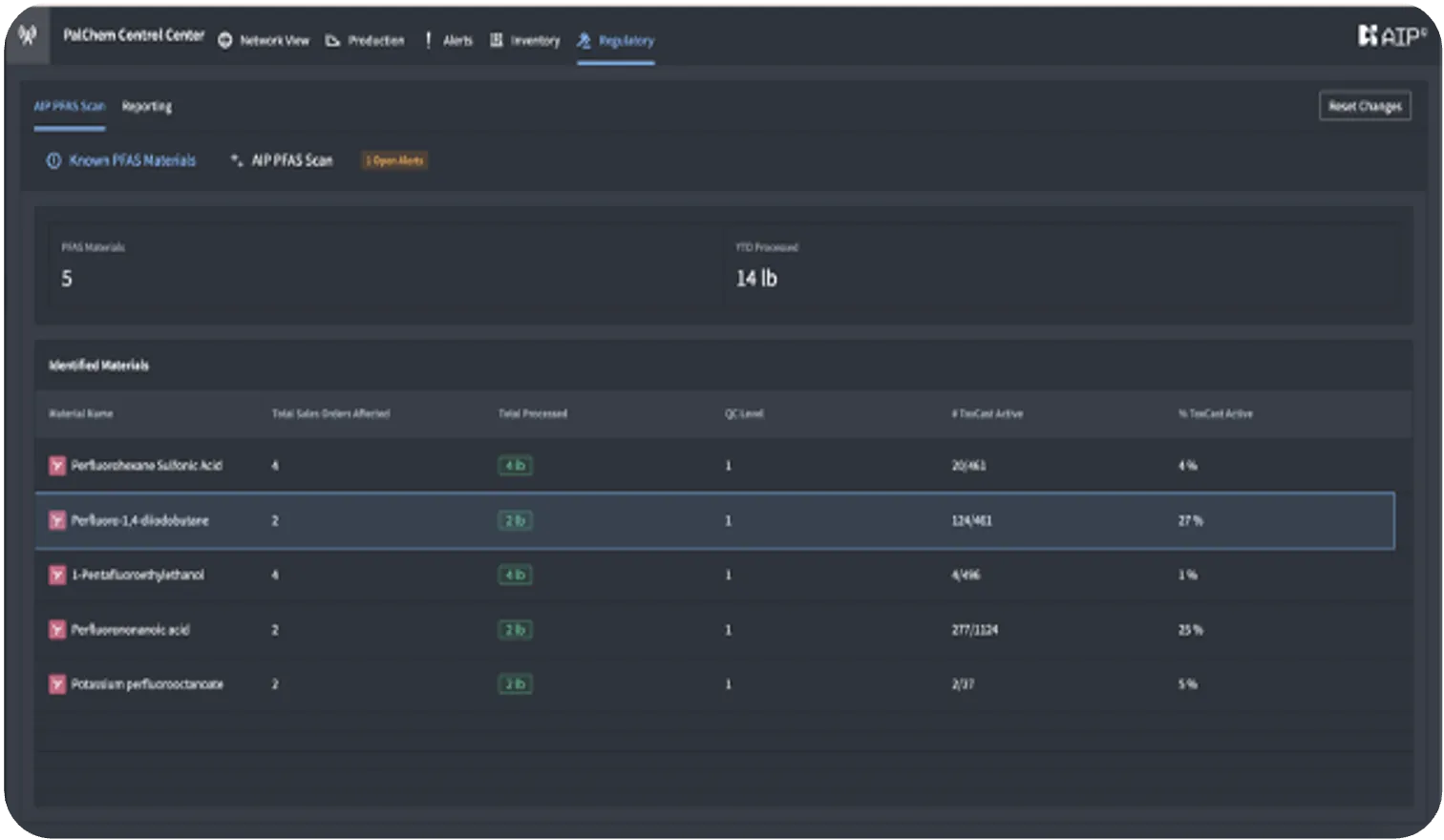Click the % ToxCast Active column header
Screen dimensions: 1444x840
click(1216, 414)
